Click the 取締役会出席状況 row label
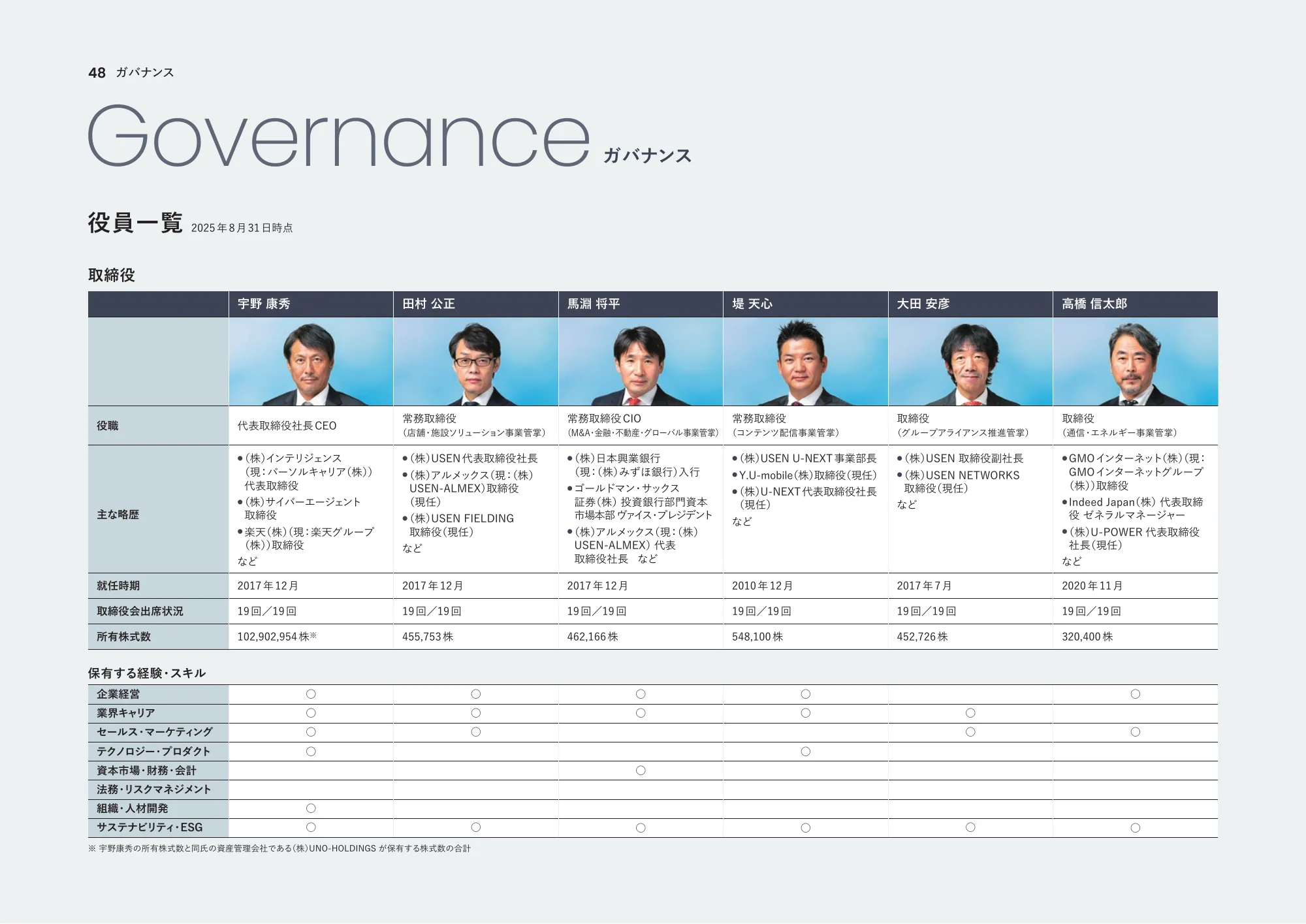Screen dimensions: 1306x924 pos(140,611)
